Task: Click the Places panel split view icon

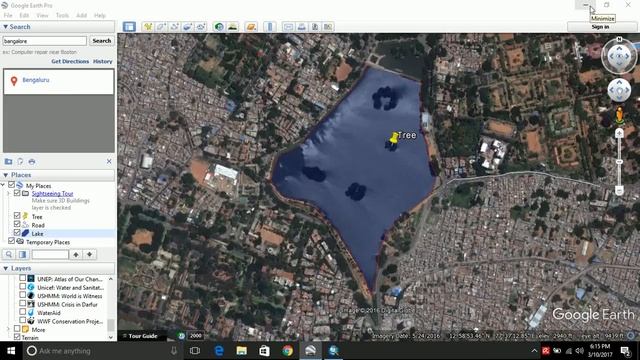Action: tap(23, 254)
